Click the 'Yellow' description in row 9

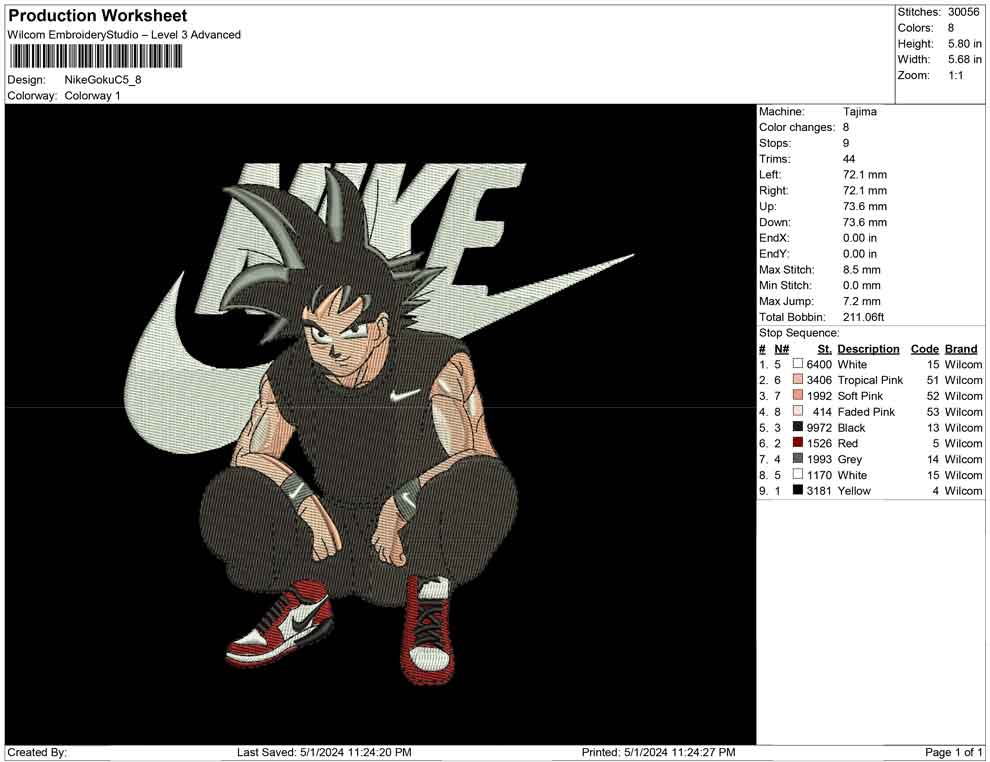(x=854, y=491)
